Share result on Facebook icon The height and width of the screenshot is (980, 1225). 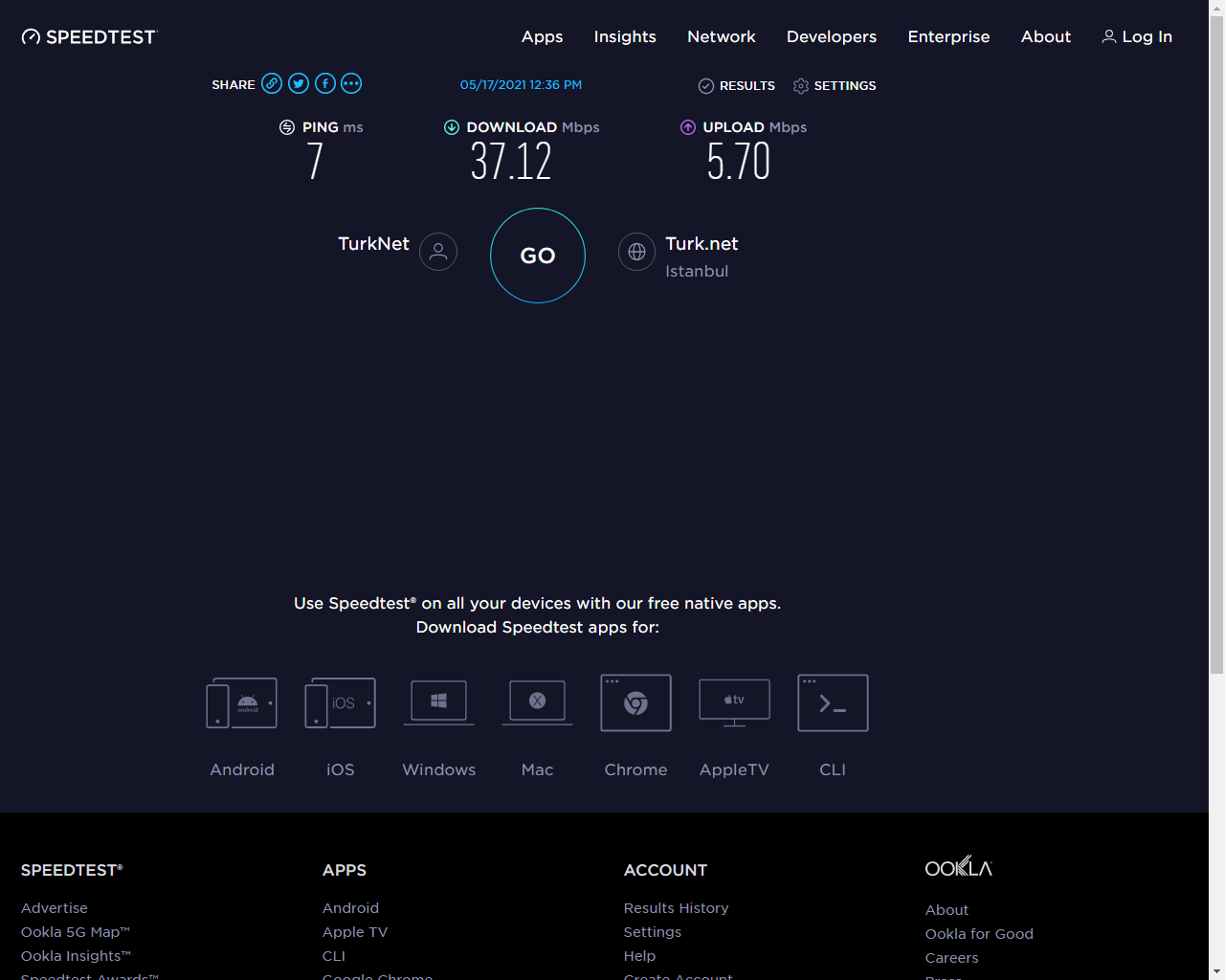click(325, 83)
